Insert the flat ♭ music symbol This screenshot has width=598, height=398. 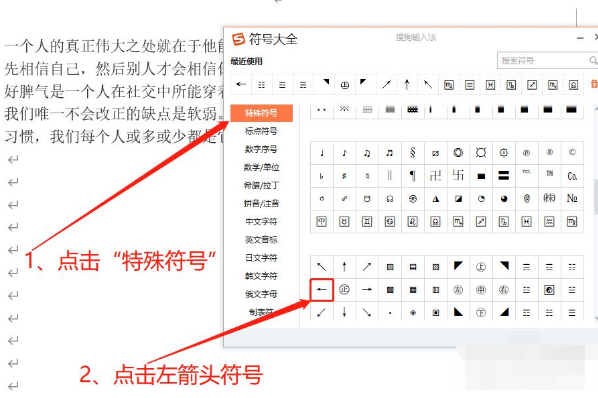[x=322, y=176]
